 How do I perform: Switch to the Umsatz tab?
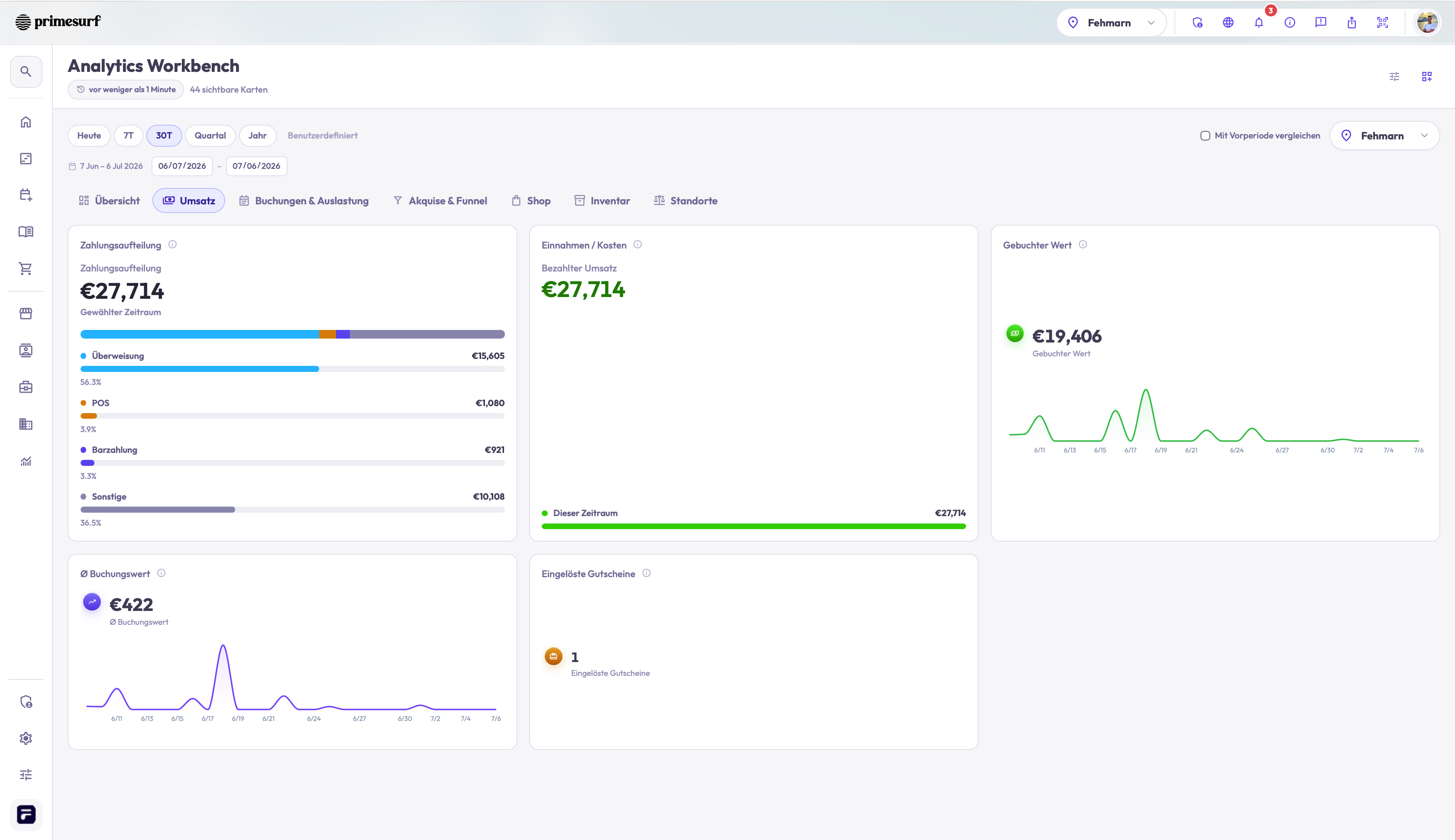pos(189,201)
